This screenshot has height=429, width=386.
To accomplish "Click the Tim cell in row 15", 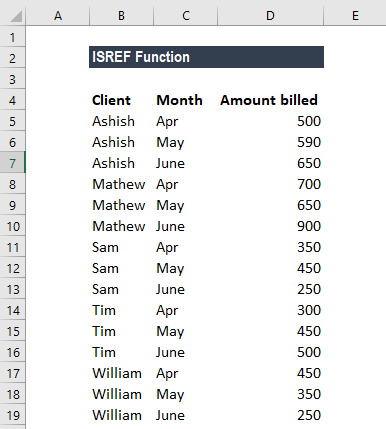I will 121,331.
